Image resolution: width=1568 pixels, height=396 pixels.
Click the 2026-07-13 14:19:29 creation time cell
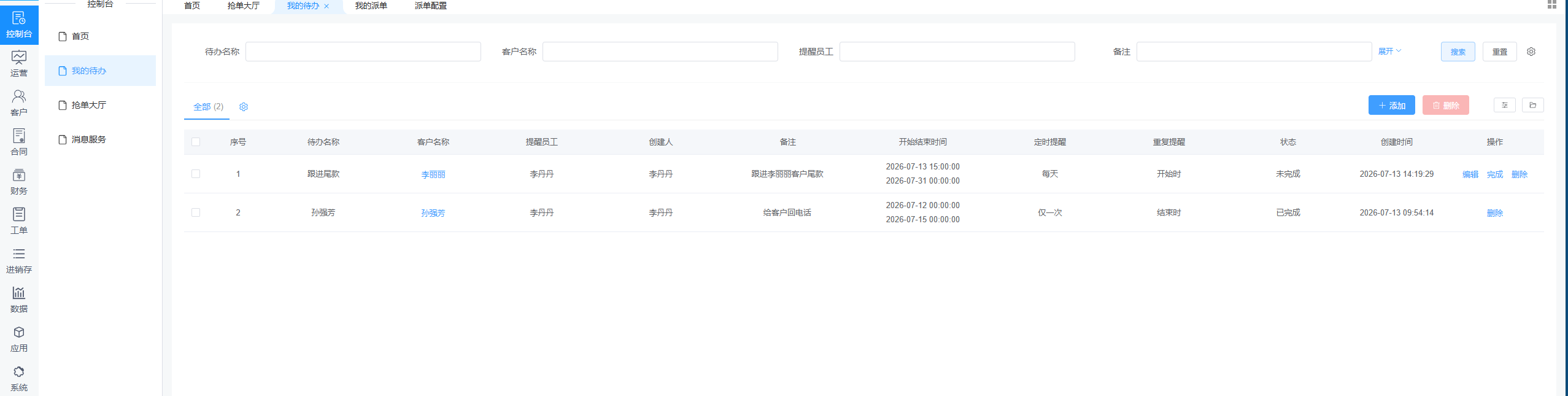coord(1397,174)
